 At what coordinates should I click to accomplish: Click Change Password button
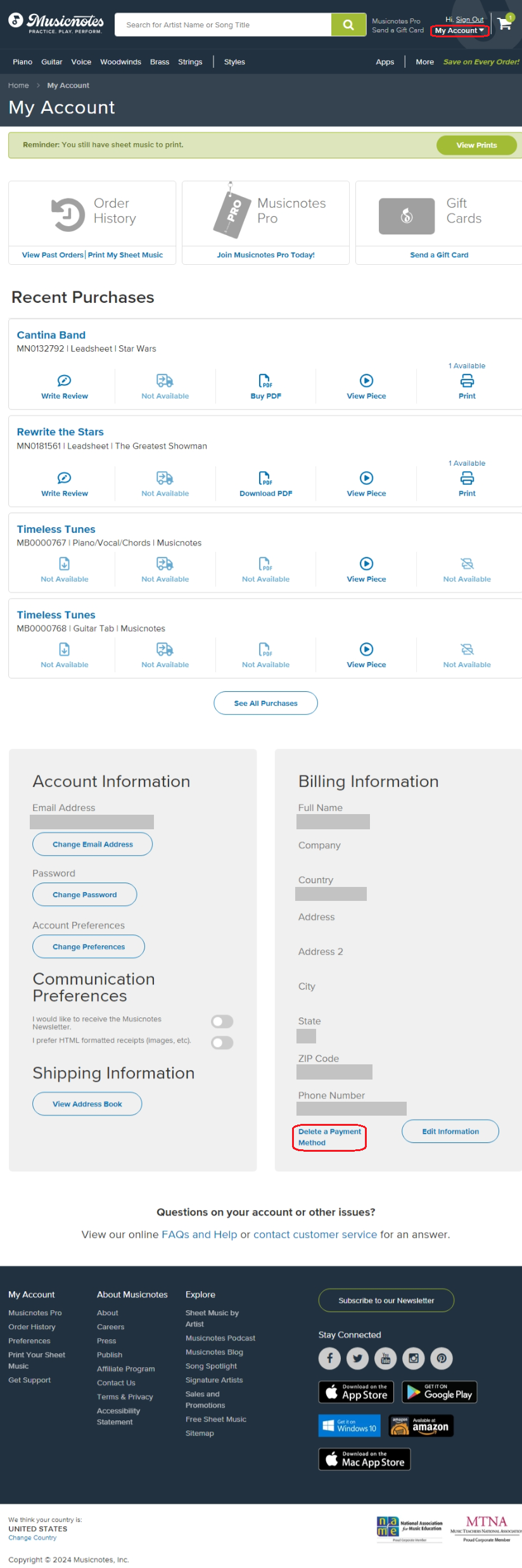[85, 895]
